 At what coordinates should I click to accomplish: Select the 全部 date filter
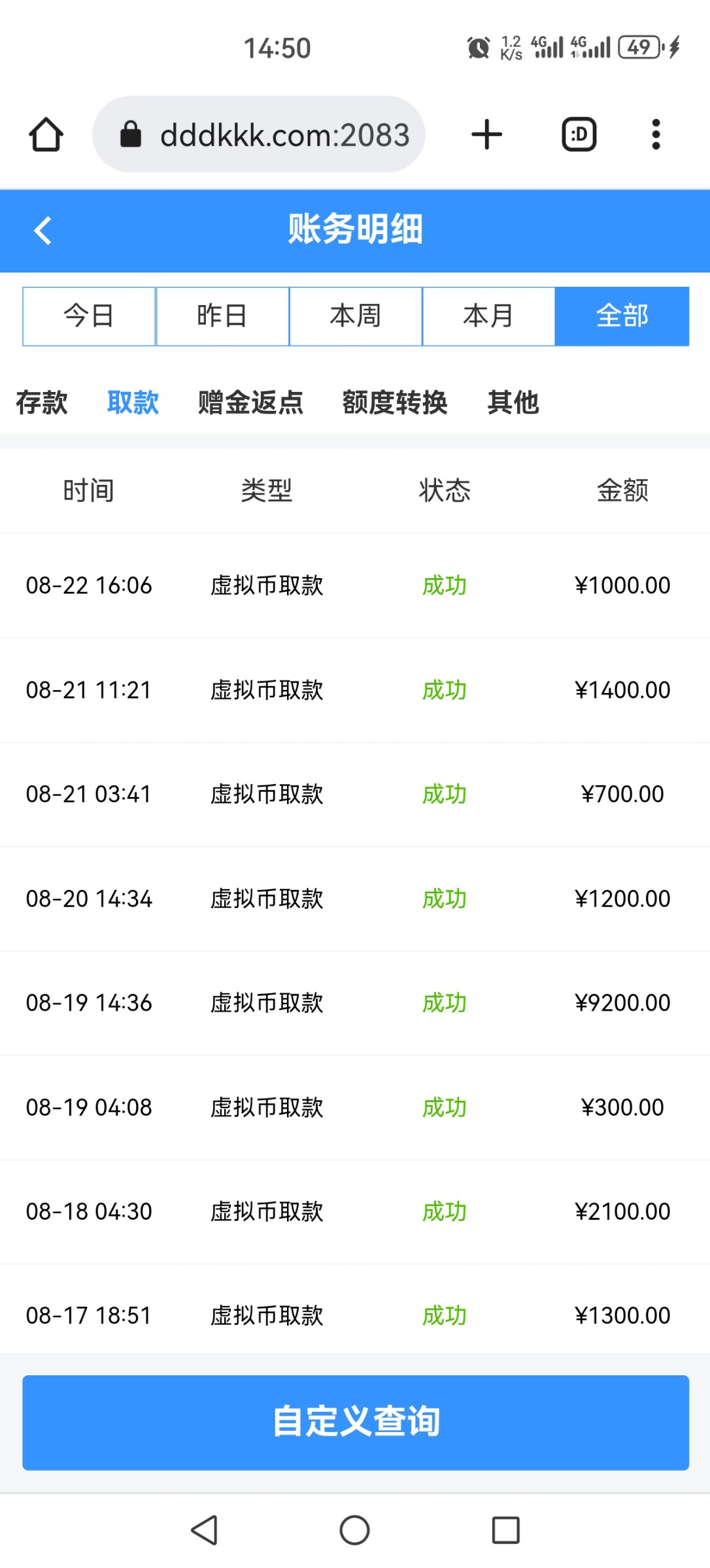(x=622, y=316)
